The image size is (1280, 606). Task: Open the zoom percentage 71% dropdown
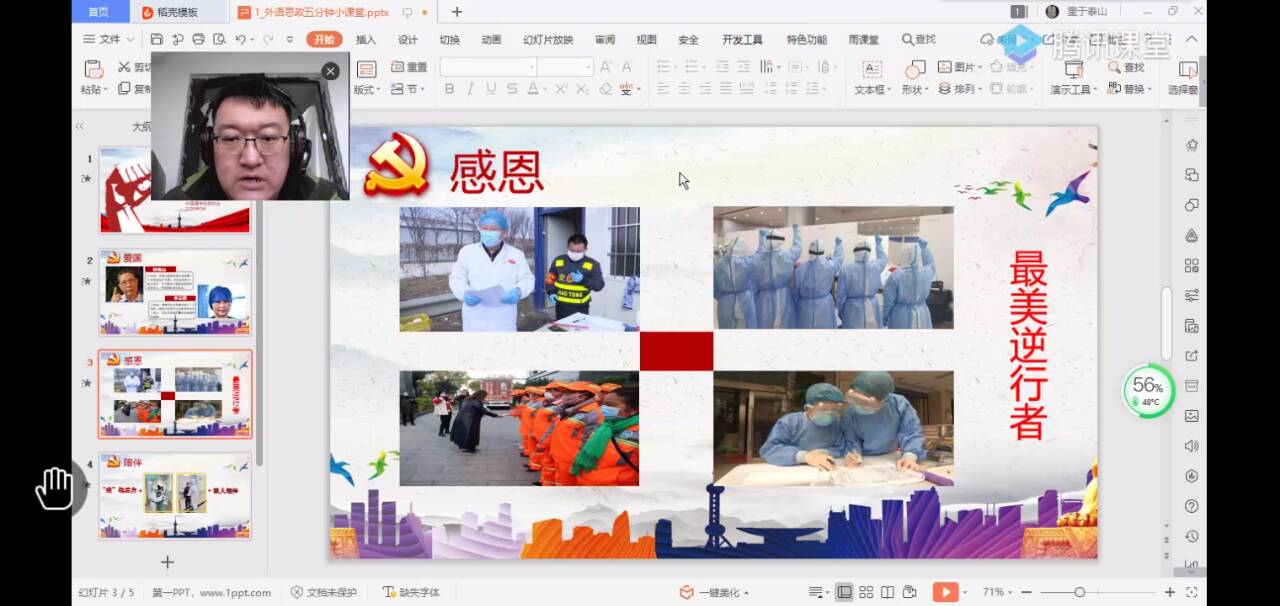click(x=997, y=592)
